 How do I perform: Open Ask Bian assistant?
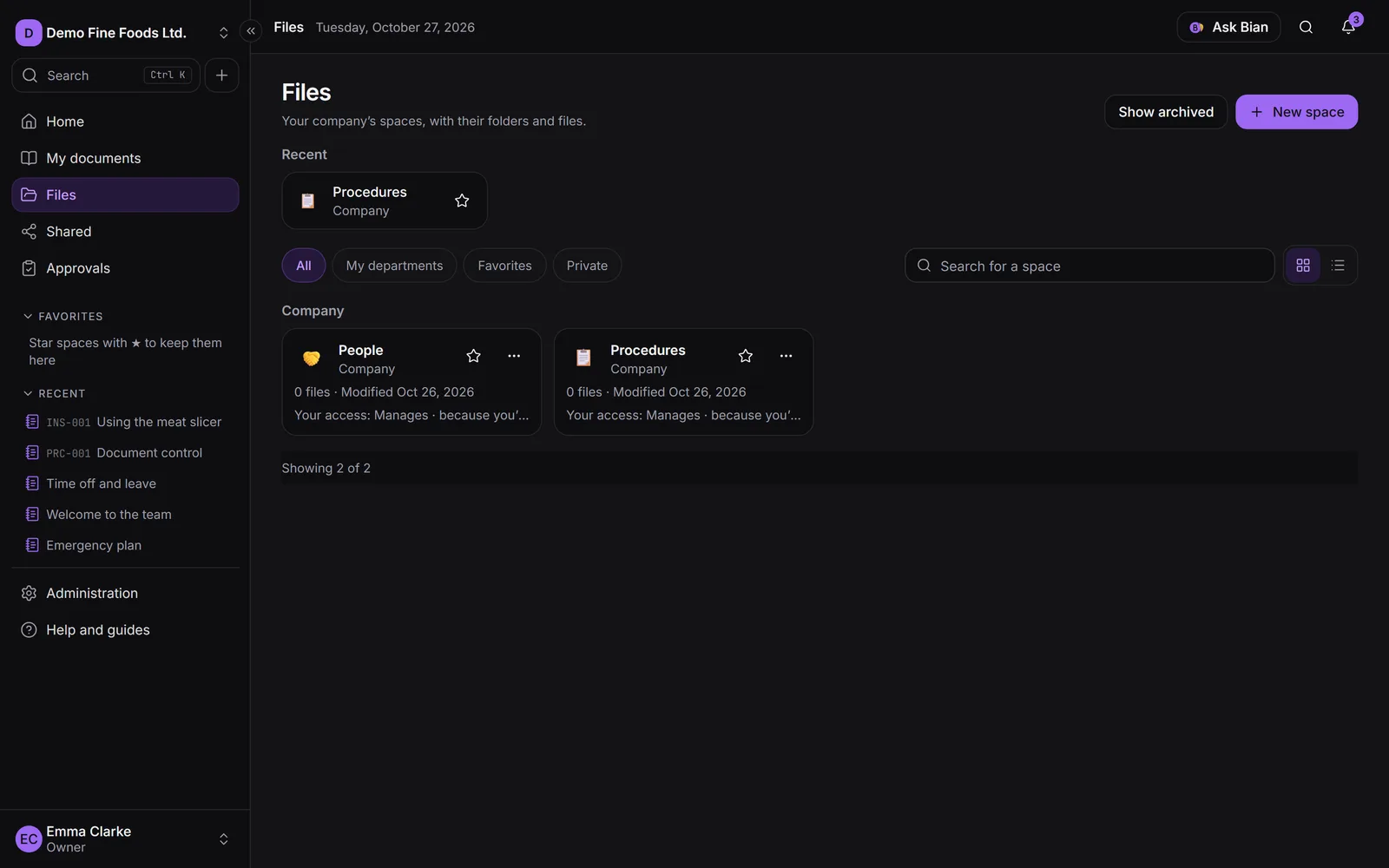pyautogui.click(x=1228, y=27)
